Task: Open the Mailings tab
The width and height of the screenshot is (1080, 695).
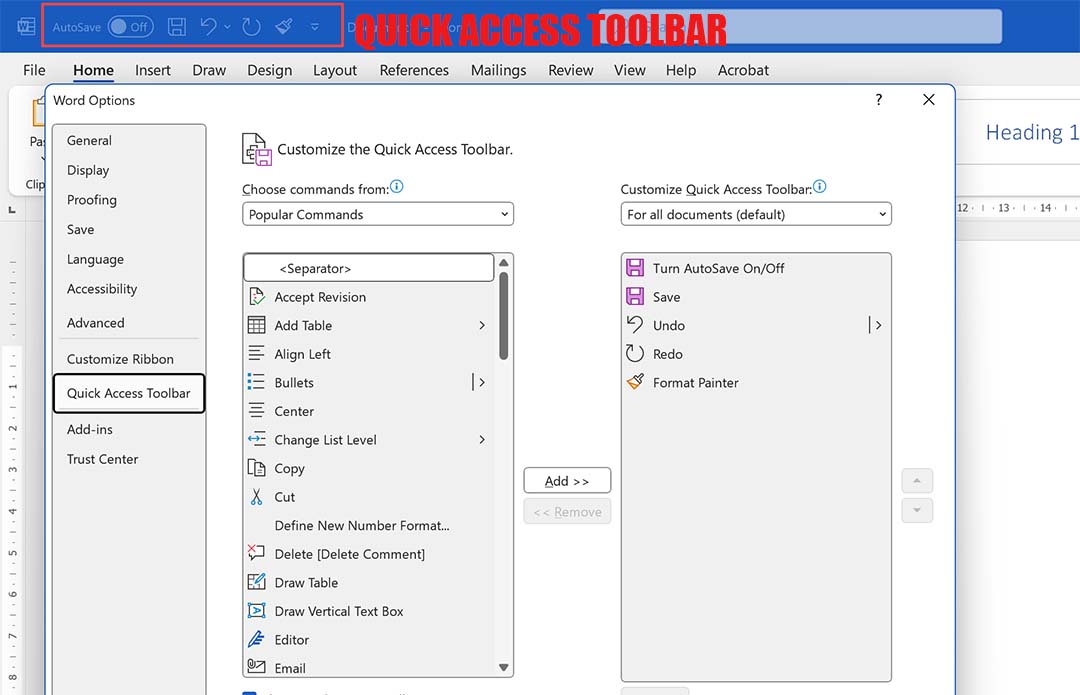Action: click(x=499, y=70)
